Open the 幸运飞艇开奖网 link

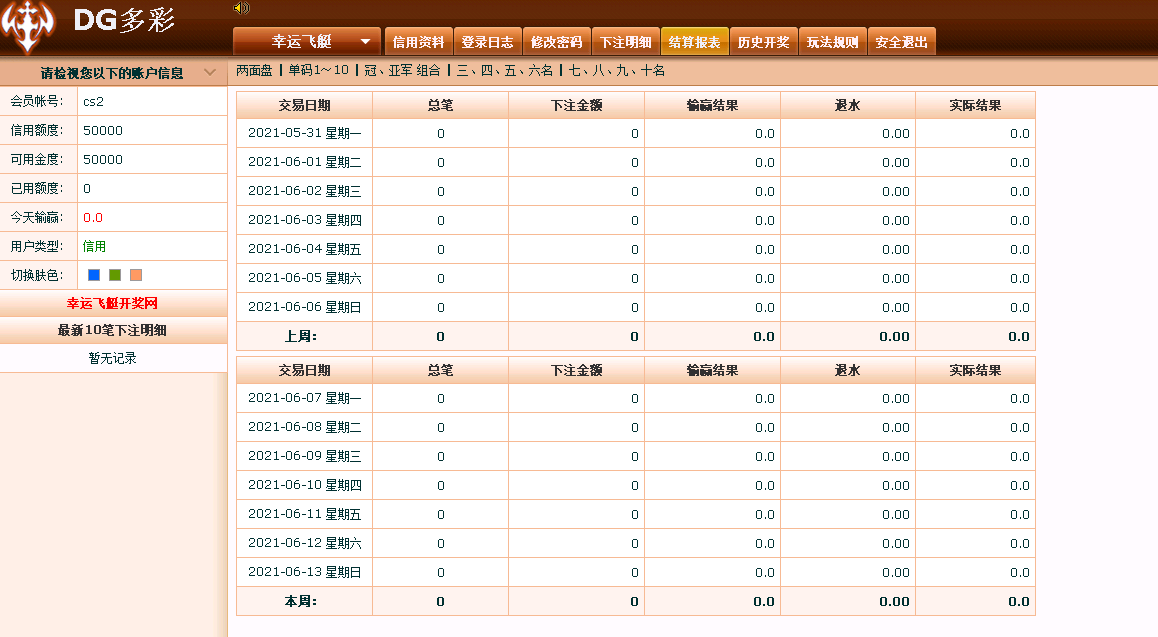pos(112,303)
